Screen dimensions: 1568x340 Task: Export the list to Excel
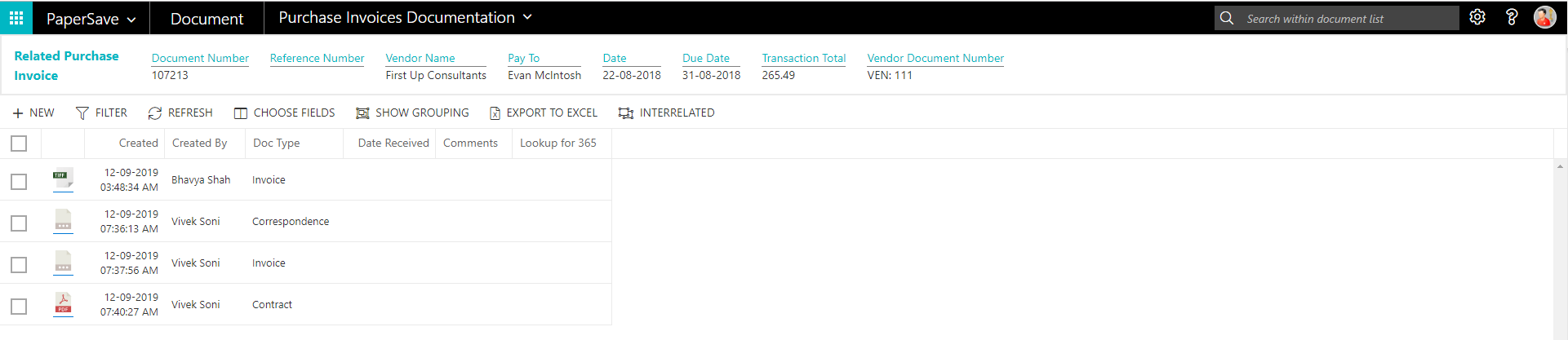point(544,113)
